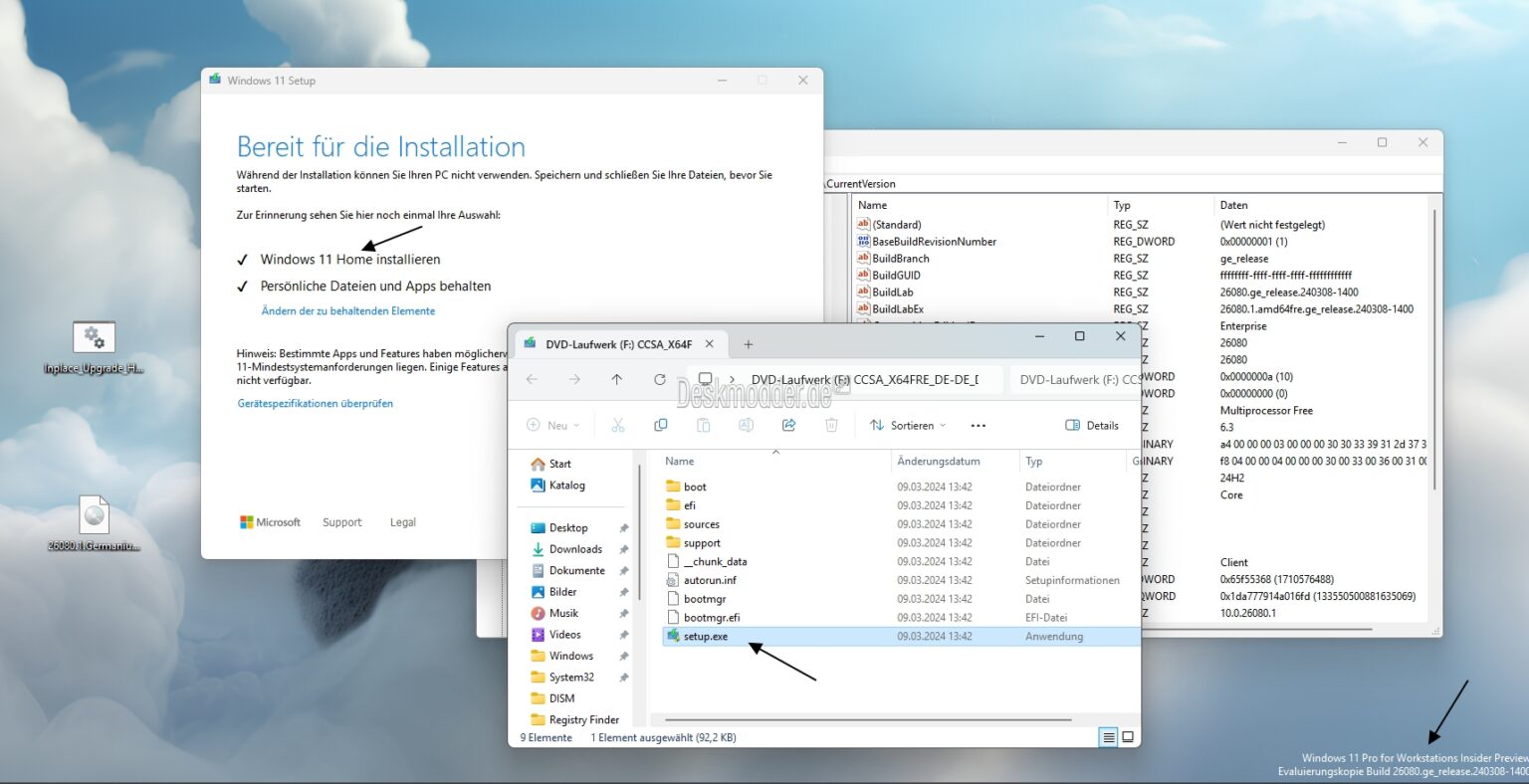Select the Cut icon in Explorer toolbar
This screenshot has height=784, width=1529.
(618, 425)
